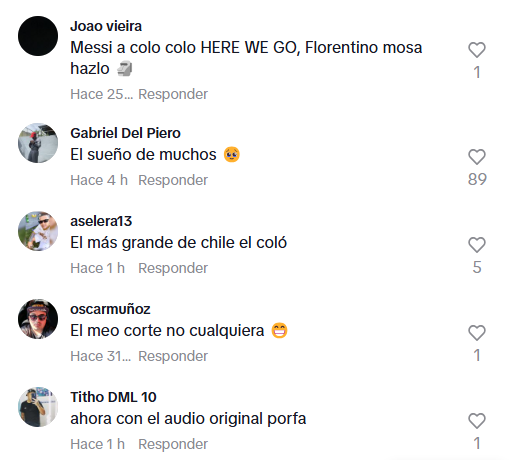View aselera13's profile photo
511x460 pixels.
[x=38, y=231]
